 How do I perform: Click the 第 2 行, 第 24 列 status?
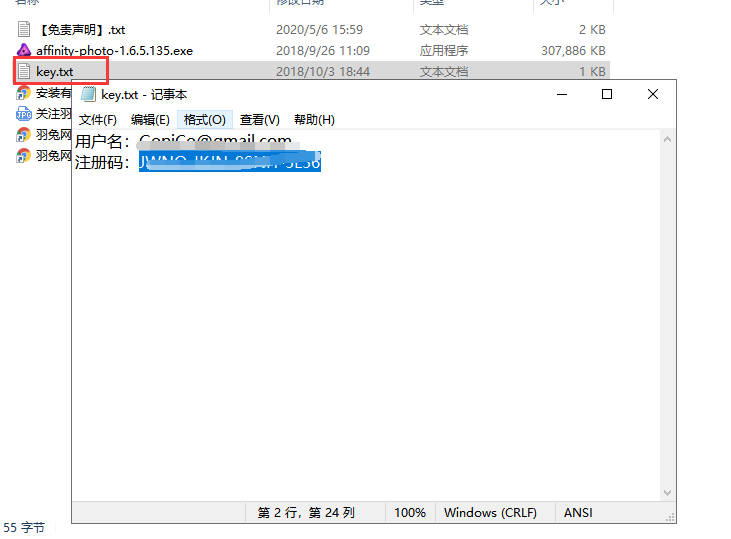pyautogui.click(x=306, y=513)
